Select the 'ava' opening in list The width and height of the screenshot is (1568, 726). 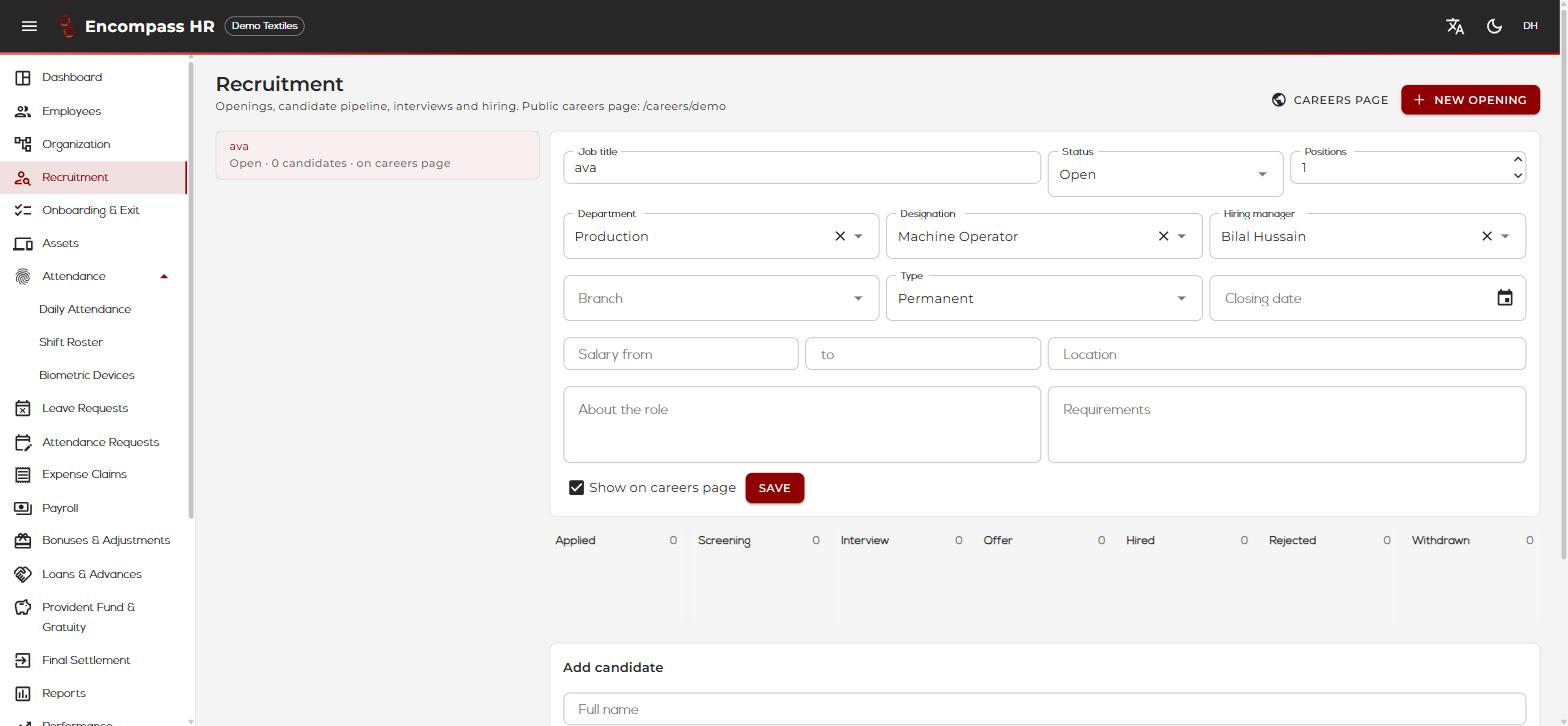click(x=377, y=155)
